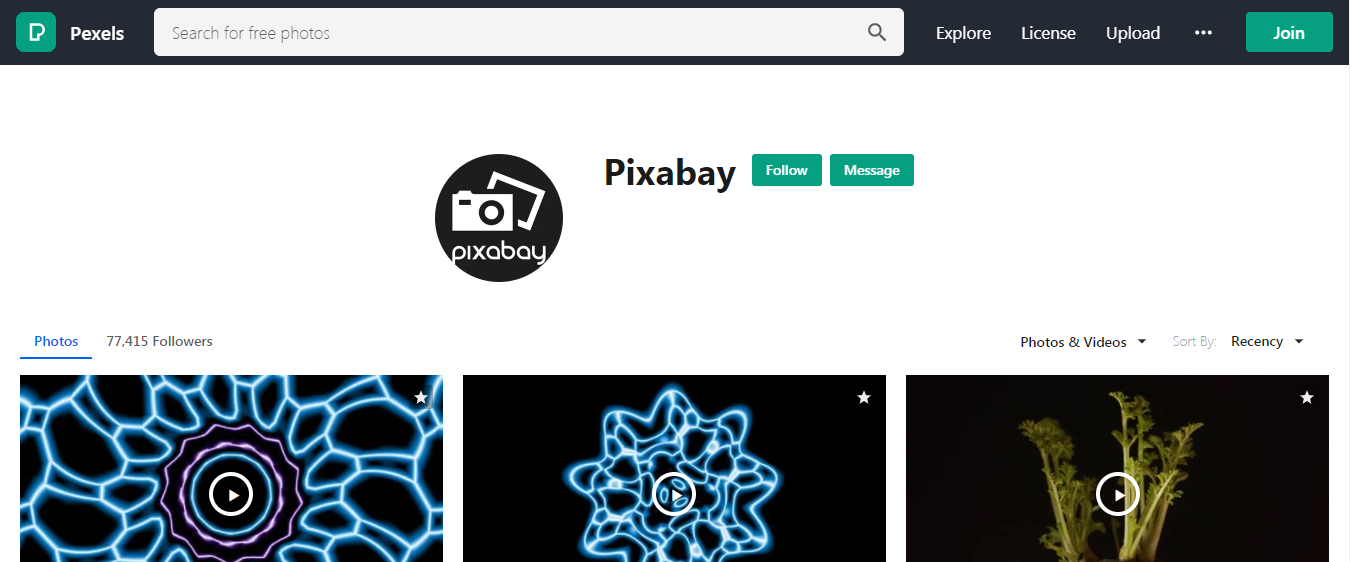The image size is (1350, 562).
Task: Open the Explore menu
Action: (x=963, y=33)
